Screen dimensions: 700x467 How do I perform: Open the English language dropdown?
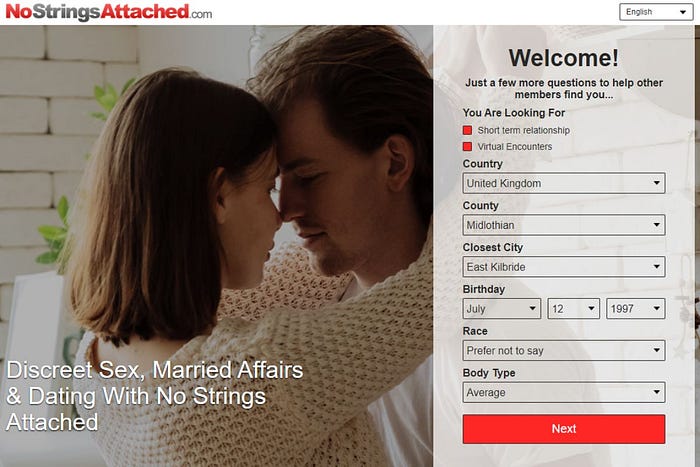click(656, 12)
